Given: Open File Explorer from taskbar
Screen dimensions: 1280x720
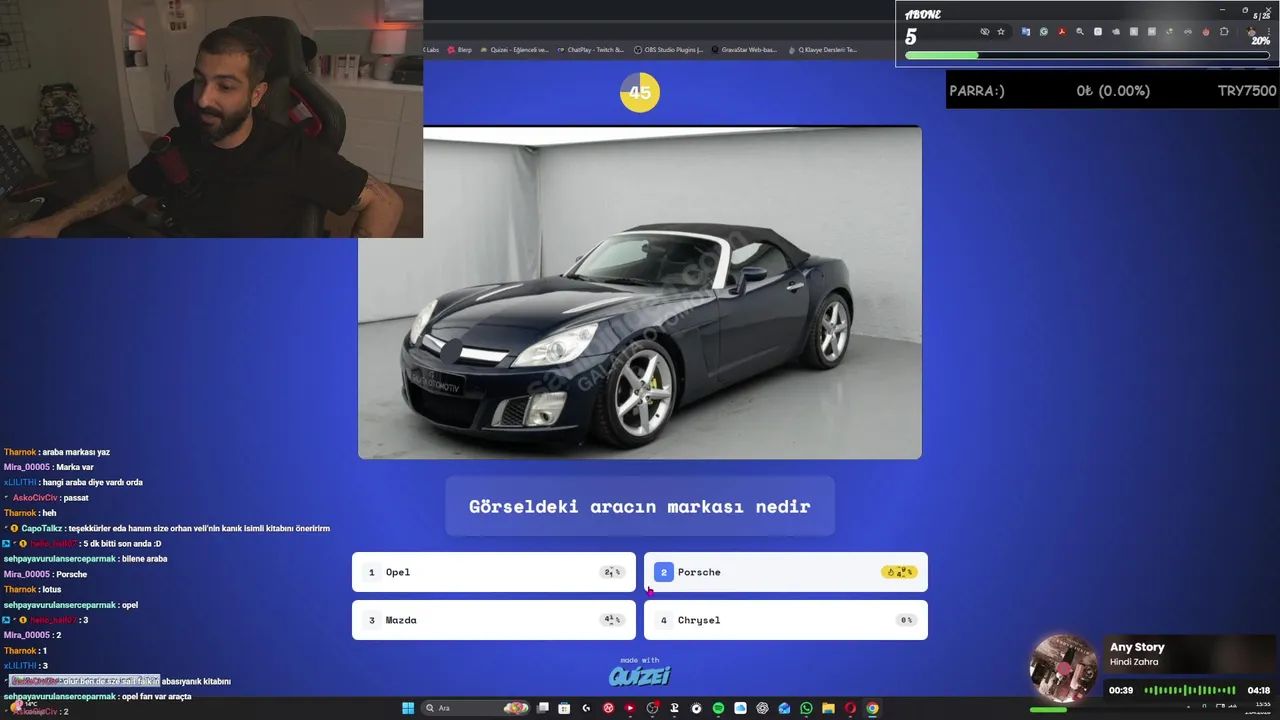Looking at the screenshot, I should coord(828,708).
